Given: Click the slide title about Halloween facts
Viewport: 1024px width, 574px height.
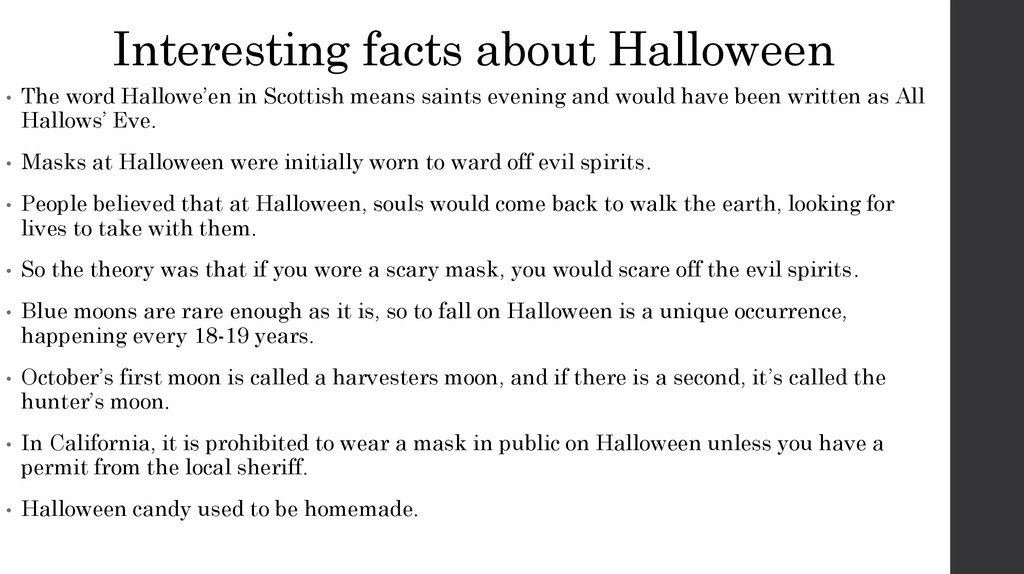Looking at the screenshot, I should [x=473, y=49].
